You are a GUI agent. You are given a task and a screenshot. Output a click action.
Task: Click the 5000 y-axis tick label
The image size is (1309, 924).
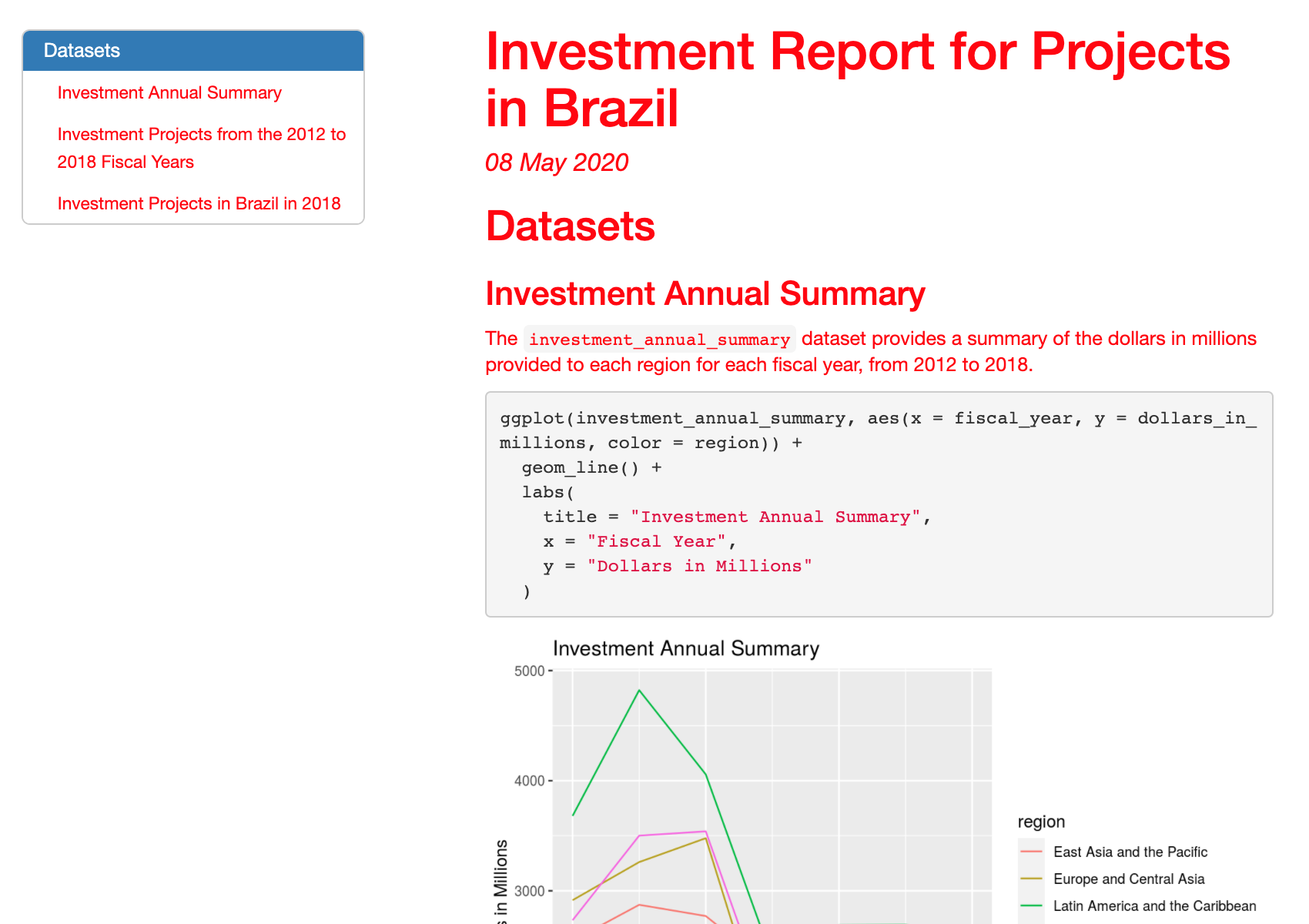tap(528, 671)
